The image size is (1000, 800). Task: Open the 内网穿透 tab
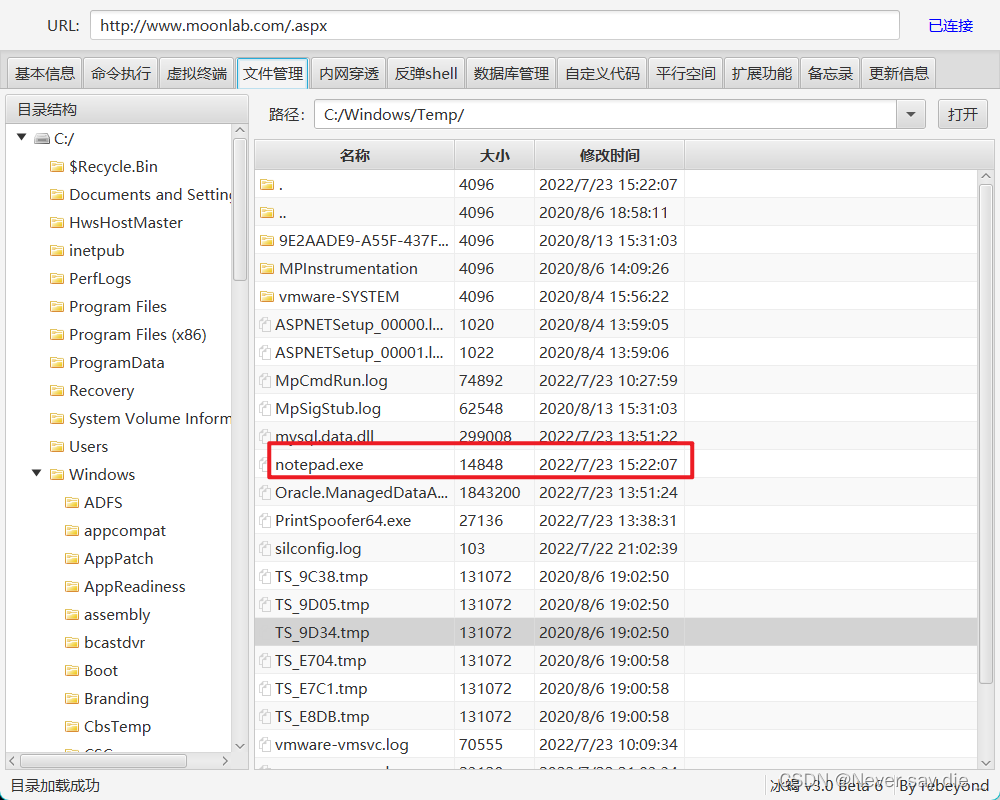point(349,73)
